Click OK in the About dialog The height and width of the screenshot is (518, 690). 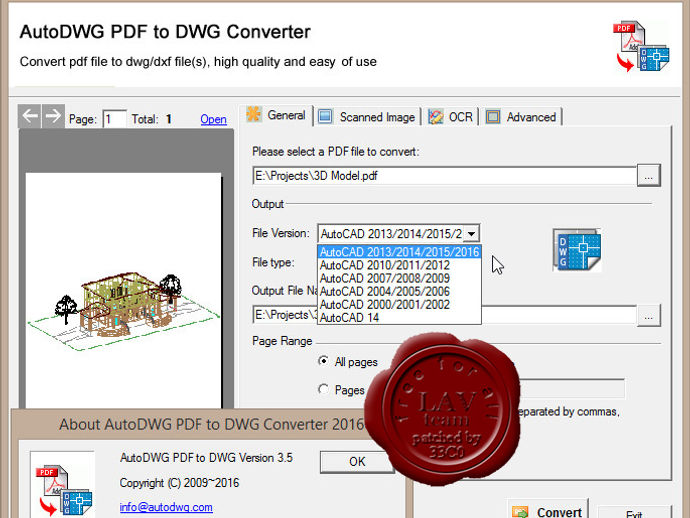pyautogui.click(x=357, y=462)
